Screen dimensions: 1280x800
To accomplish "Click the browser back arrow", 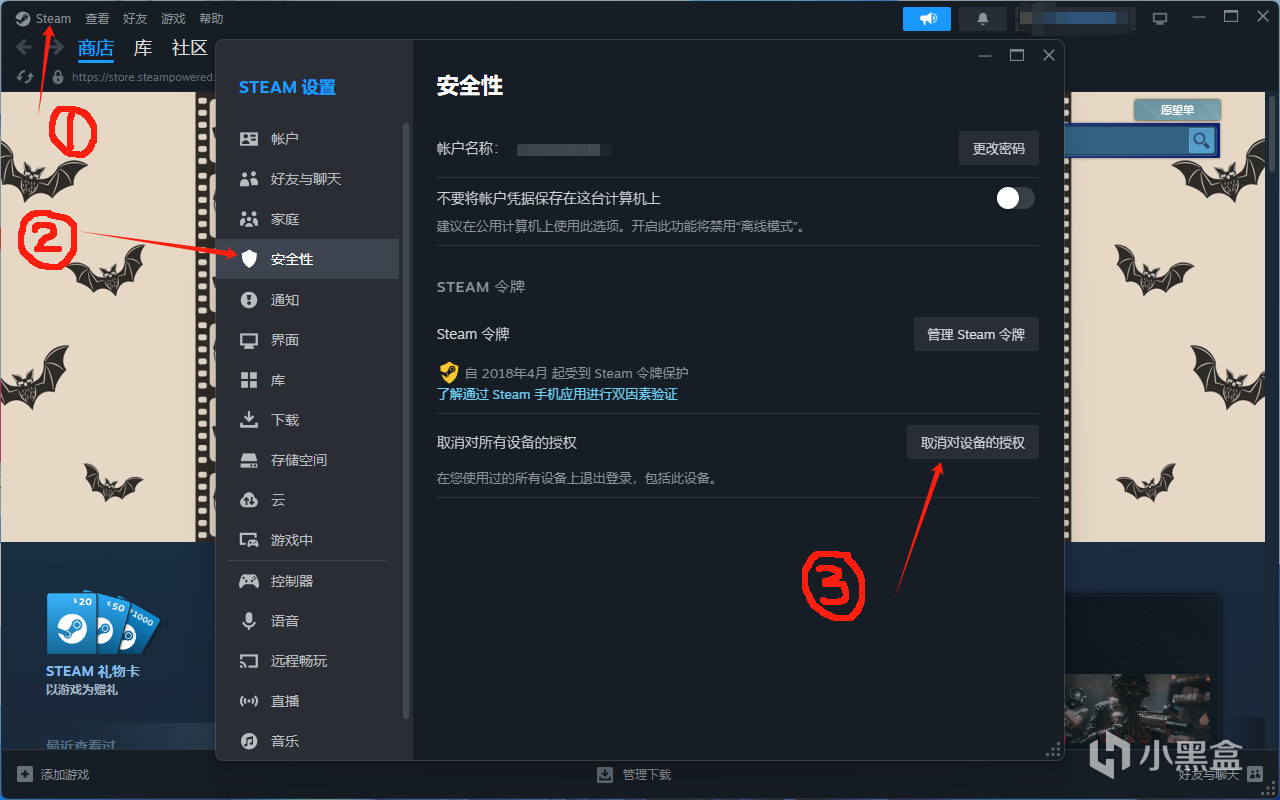I will [24, 47].
